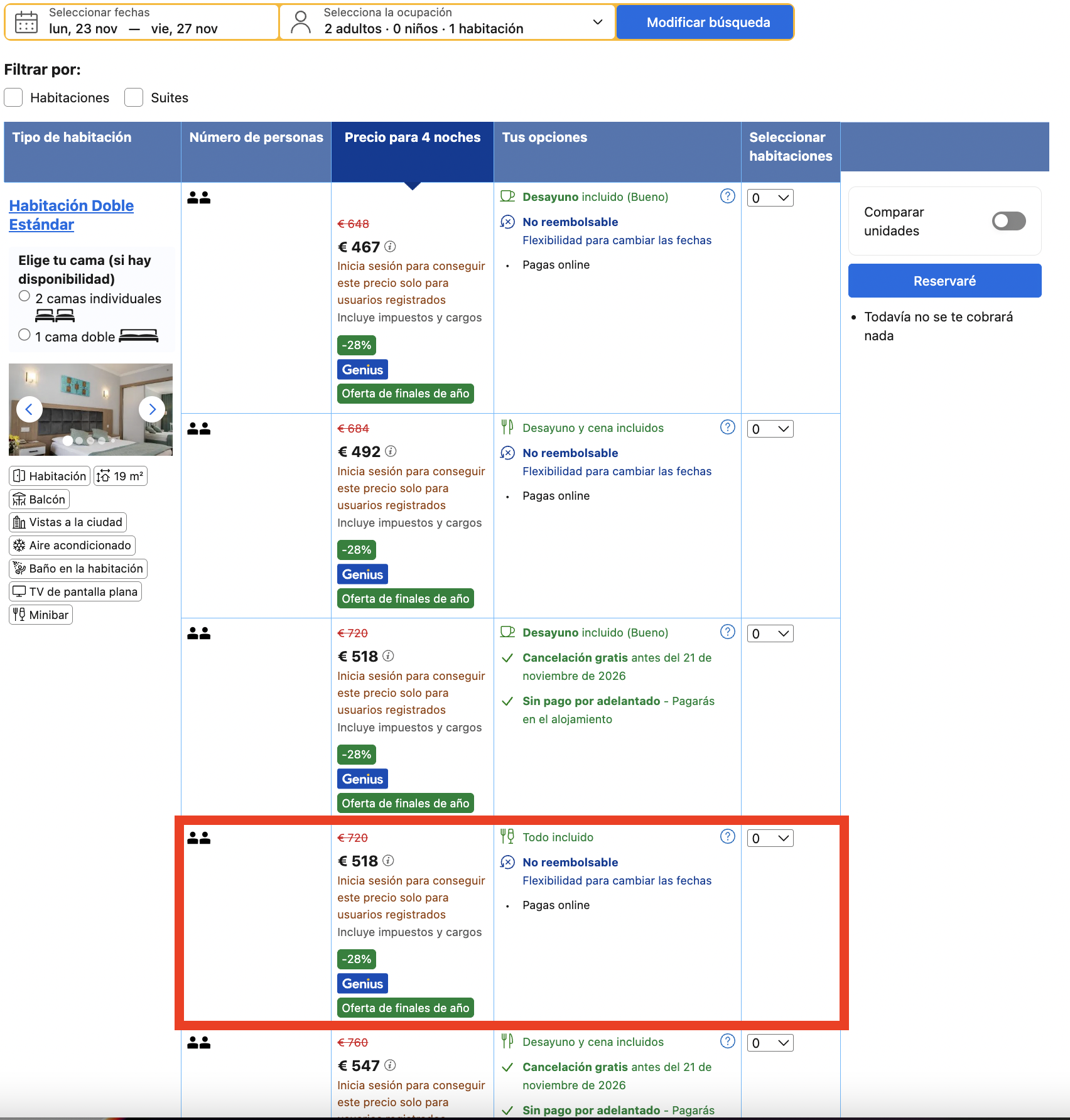Click the Vistas a la ciudad tag
Viewport: 1070px width, 1120px height.
(68, 522)
